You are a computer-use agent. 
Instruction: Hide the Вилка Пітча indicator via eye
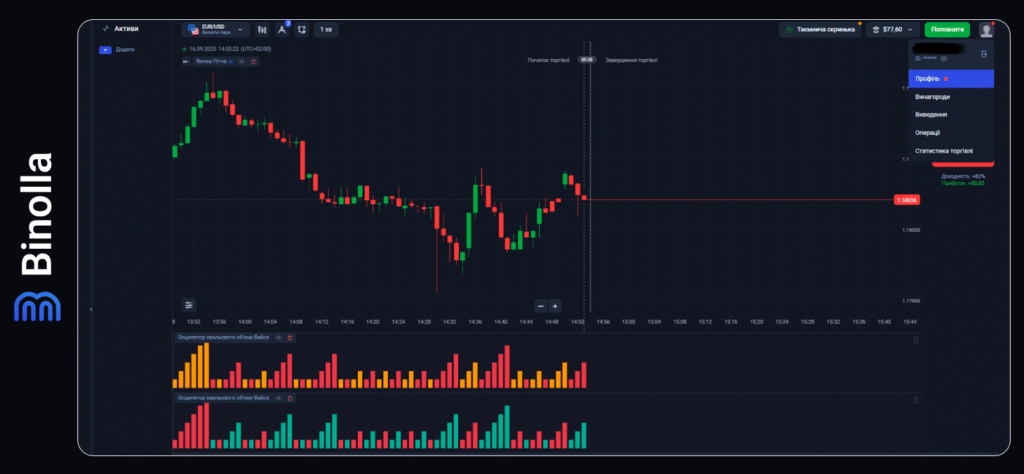pyautogui.click(x=242, y=62)
